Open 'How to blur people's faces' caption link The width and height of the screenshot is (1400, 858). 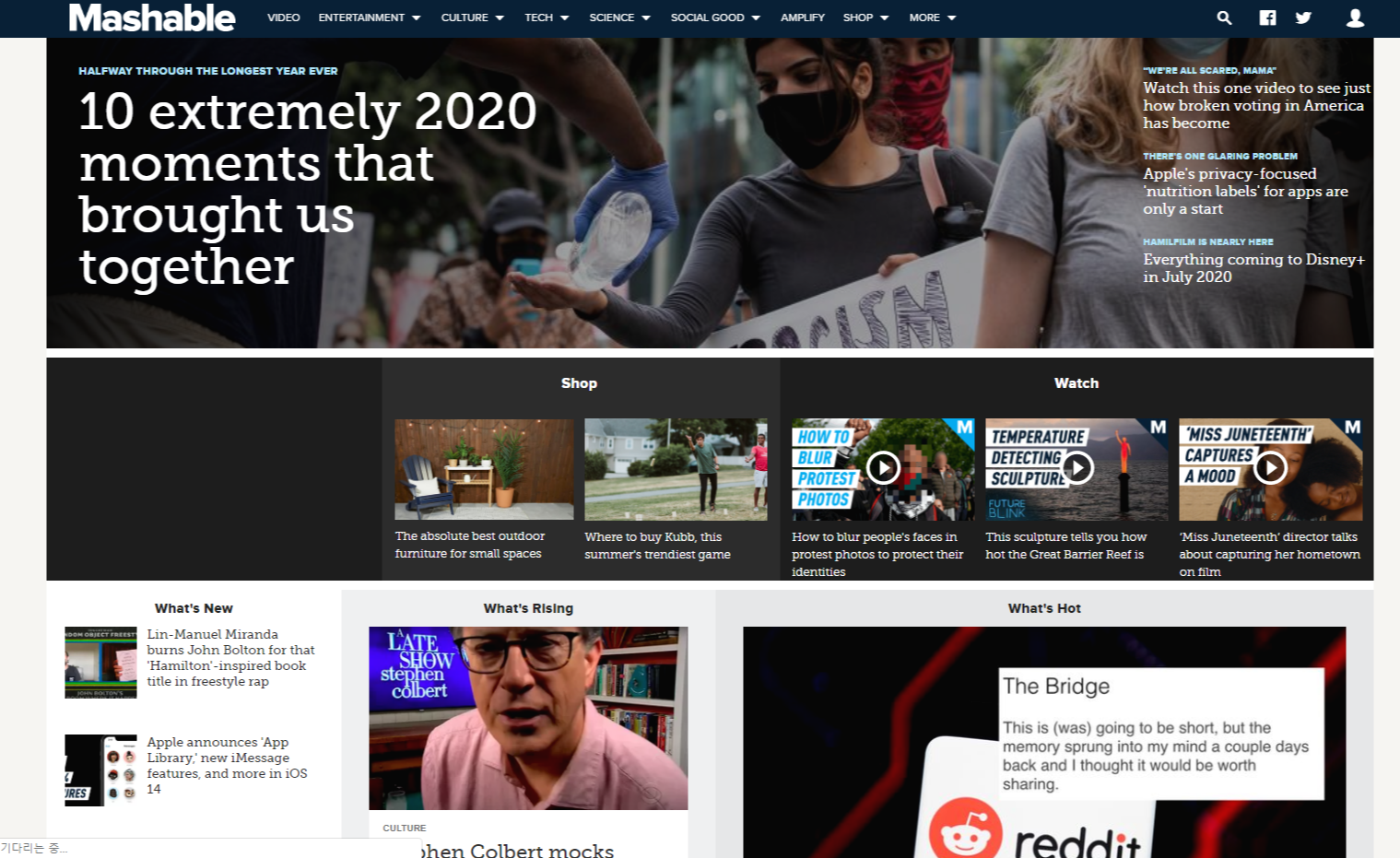click(x=876, y=554)
